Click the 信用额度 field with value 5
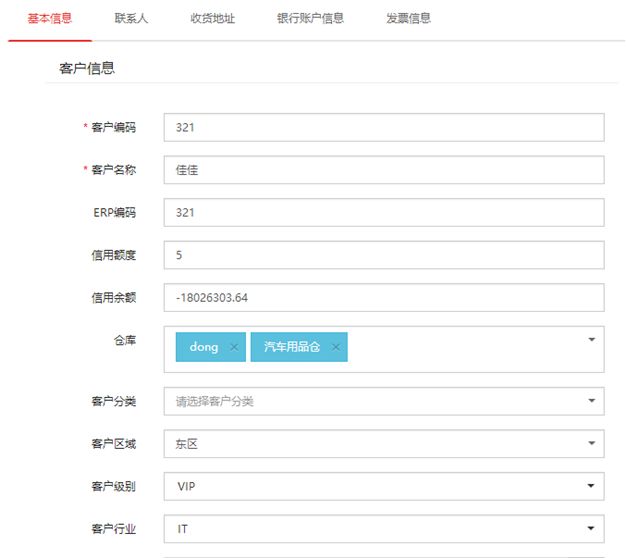 coord(384,255)
